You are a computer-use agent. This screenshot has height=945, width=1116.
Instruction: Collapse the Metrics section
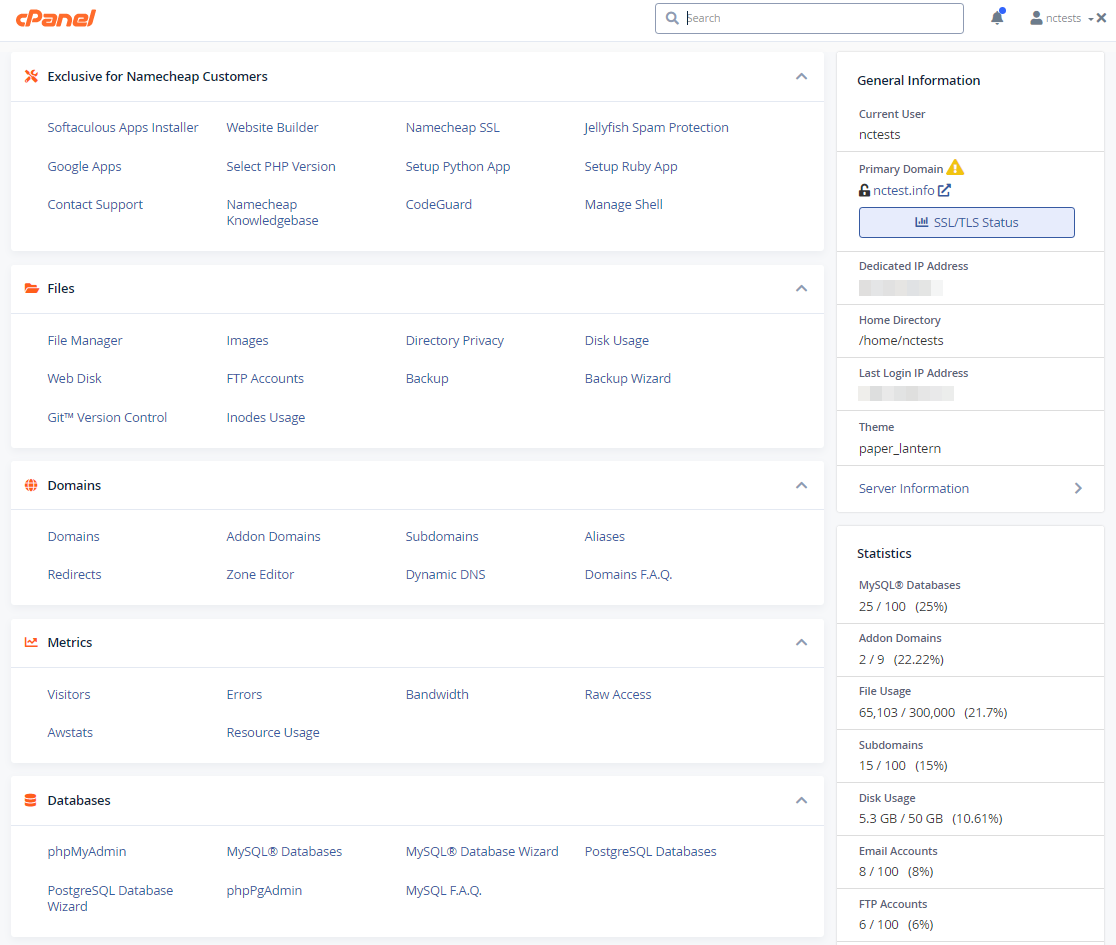pyautogui.click(x=801, y=642)
